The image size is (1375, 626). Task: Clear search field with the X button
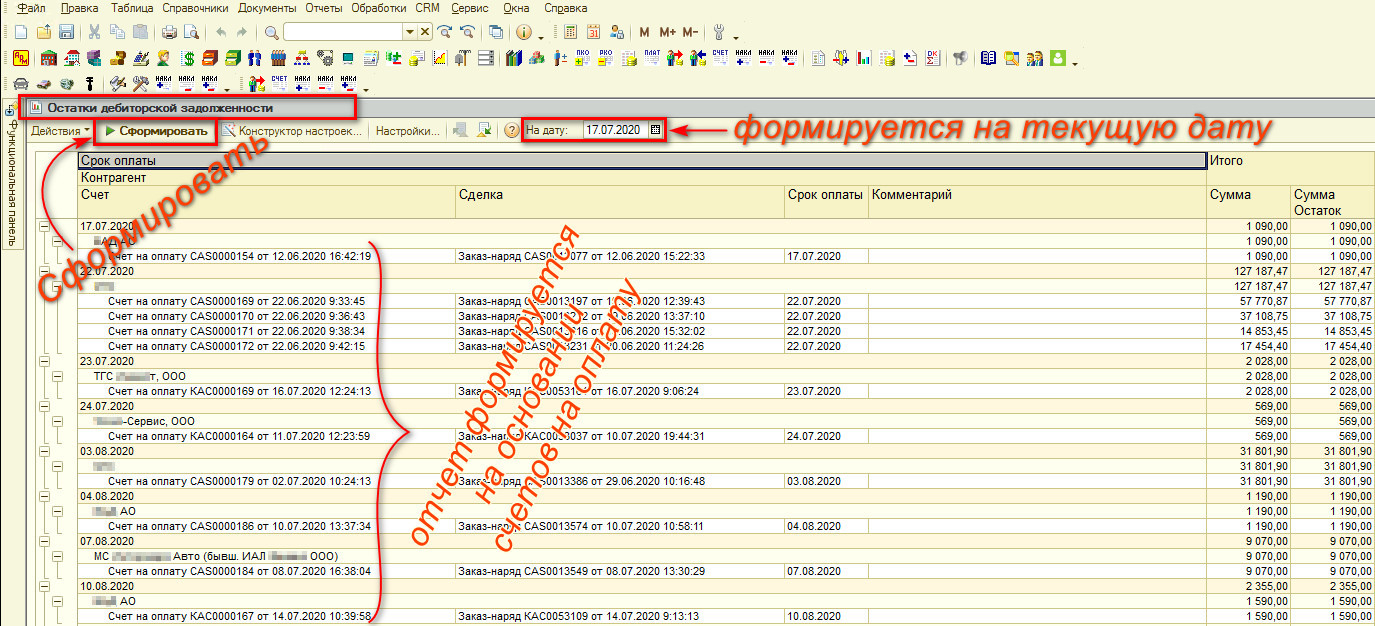coord(425,32)
